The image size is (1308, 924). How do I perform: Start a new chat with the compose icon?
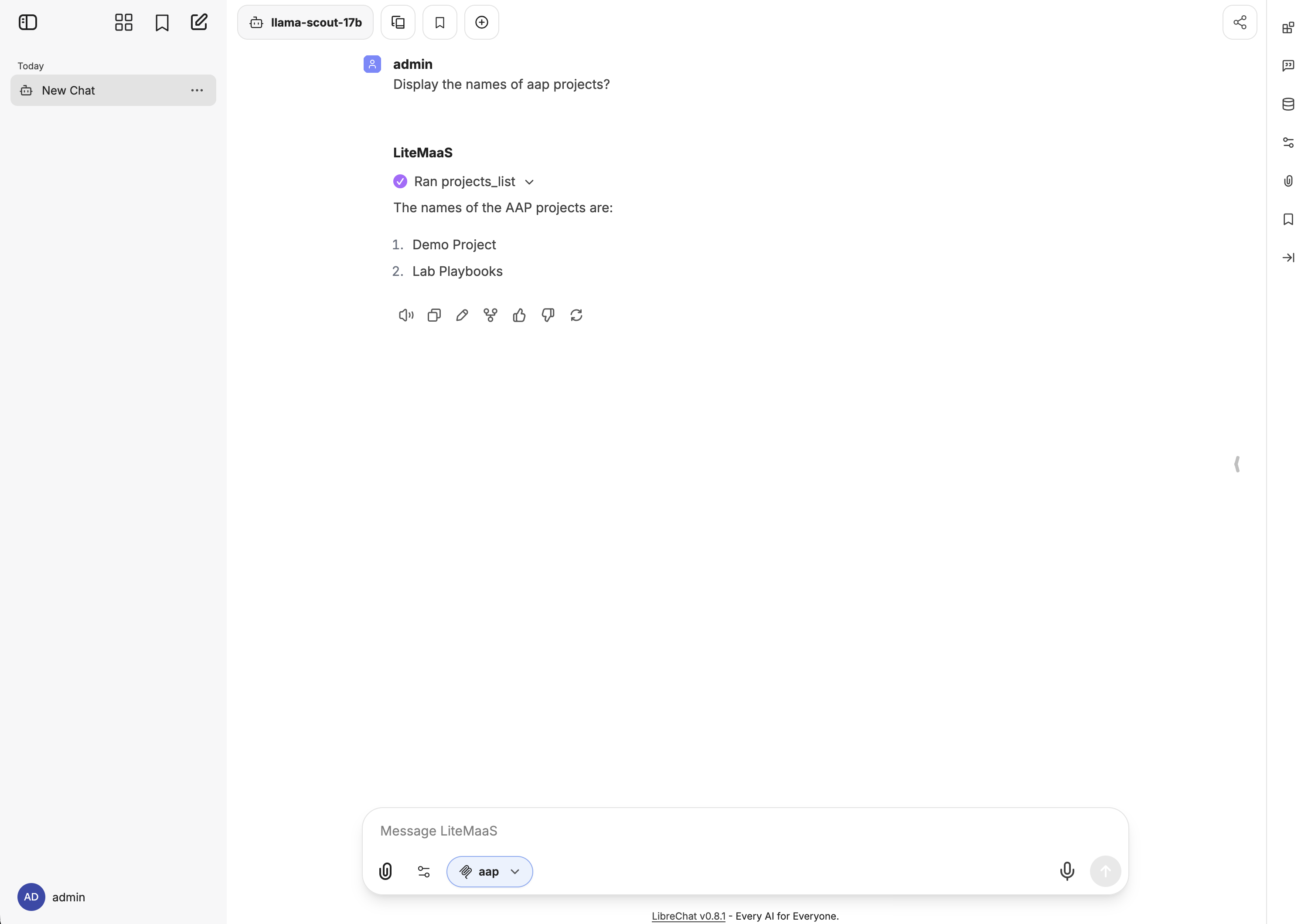pyautogui.click(x=198, y=22)
